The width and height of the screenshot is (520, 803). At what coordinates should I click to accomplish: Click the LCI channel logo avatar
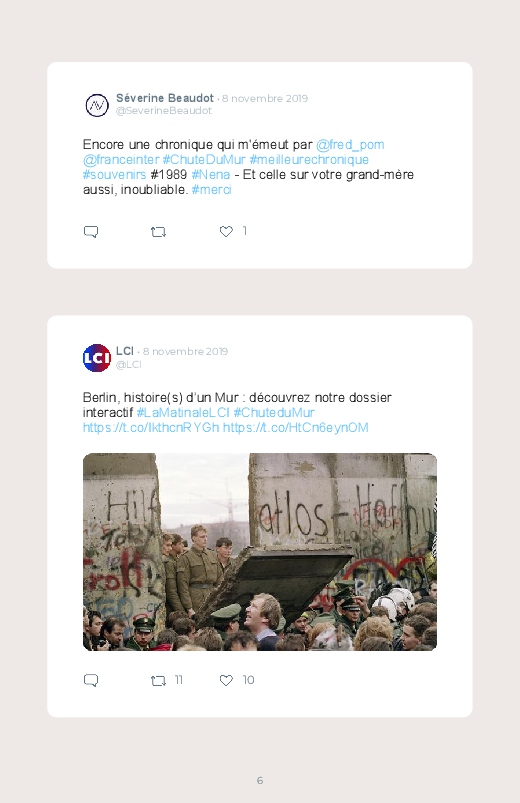click(x=97, y=358)
